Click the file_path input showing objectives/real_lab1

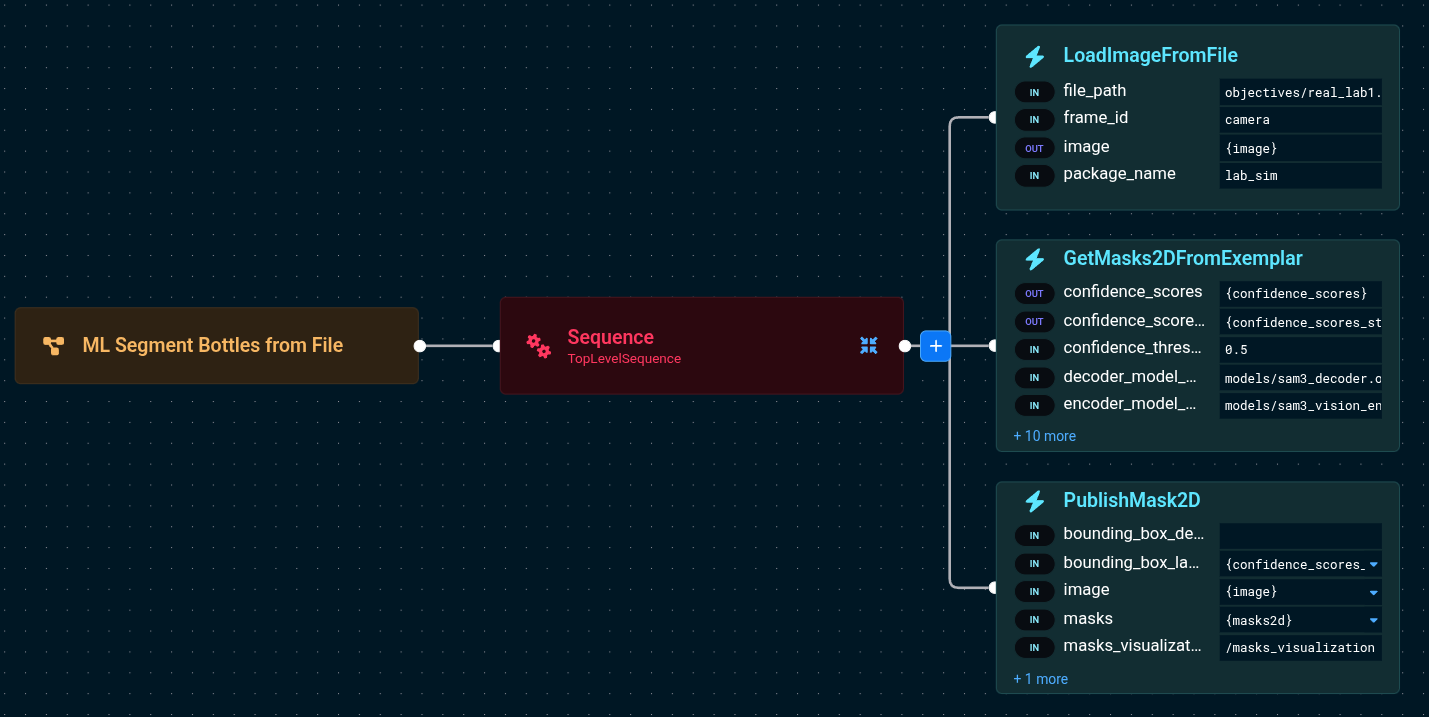point(1300,92)
